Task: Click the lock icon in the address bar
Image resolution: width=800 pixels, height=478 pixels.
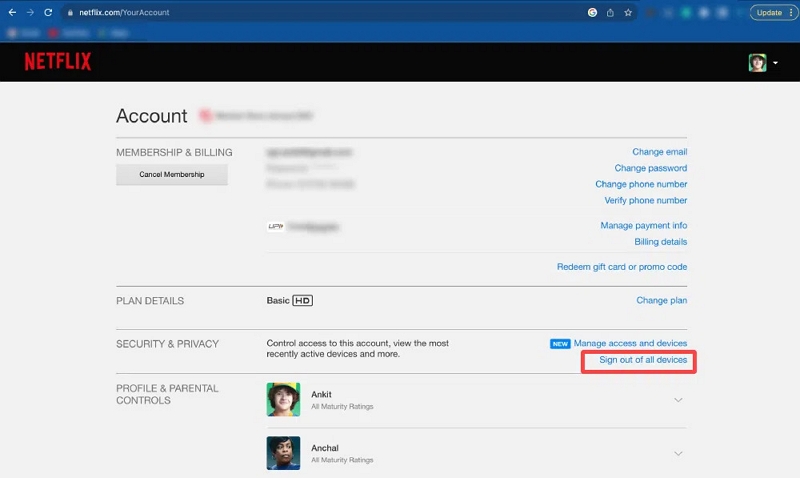Action: (70, 13)
